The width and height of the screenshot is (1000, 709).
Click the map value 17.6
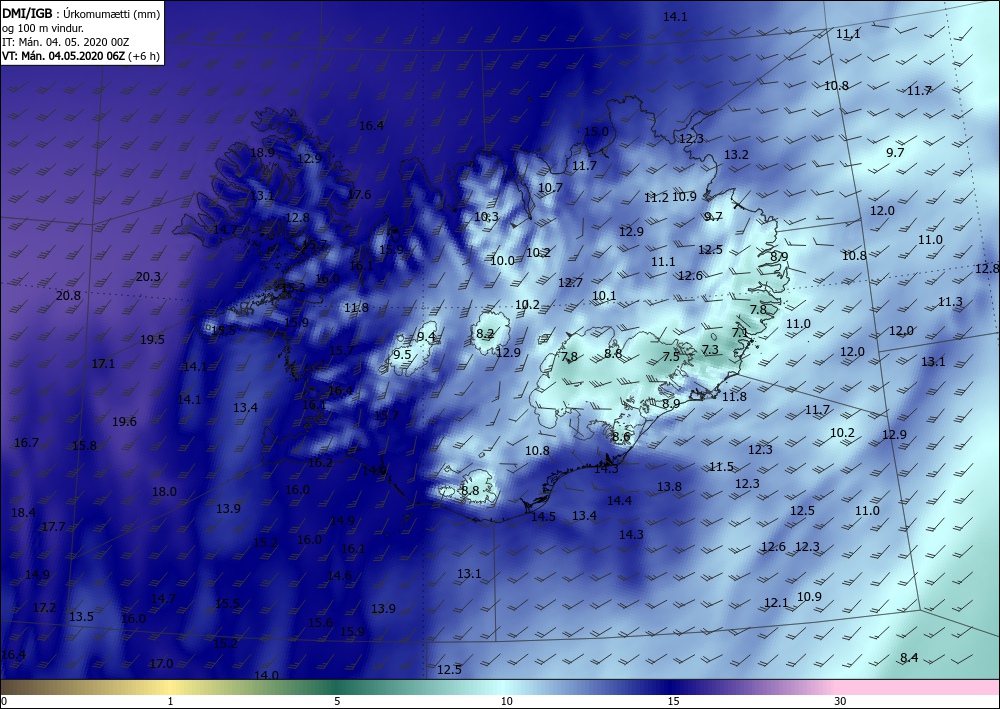click(358, 194)
